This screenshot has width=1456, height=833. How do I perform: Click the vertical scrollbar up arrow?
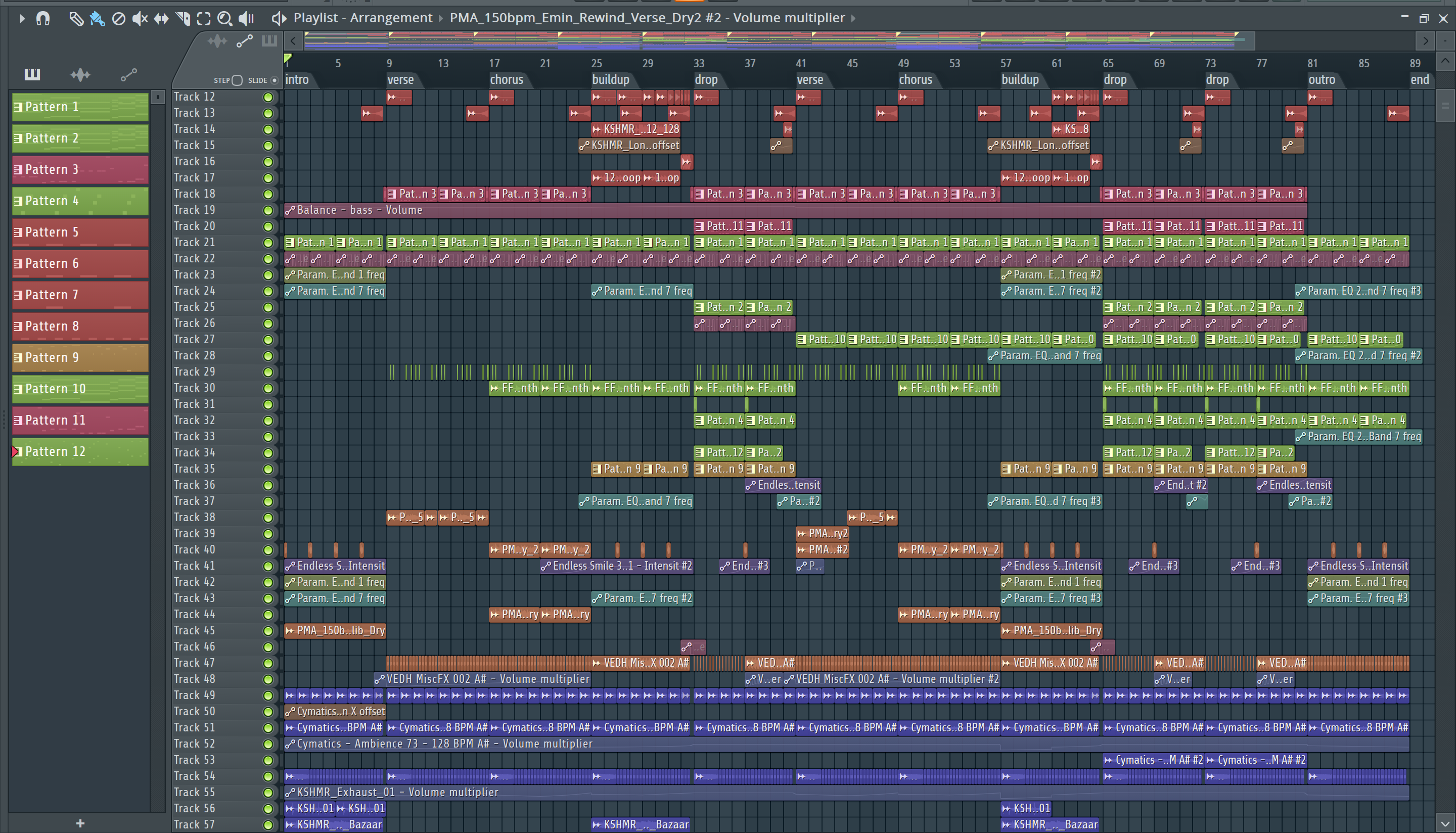pyautogui.click(x=1444, y=61)
